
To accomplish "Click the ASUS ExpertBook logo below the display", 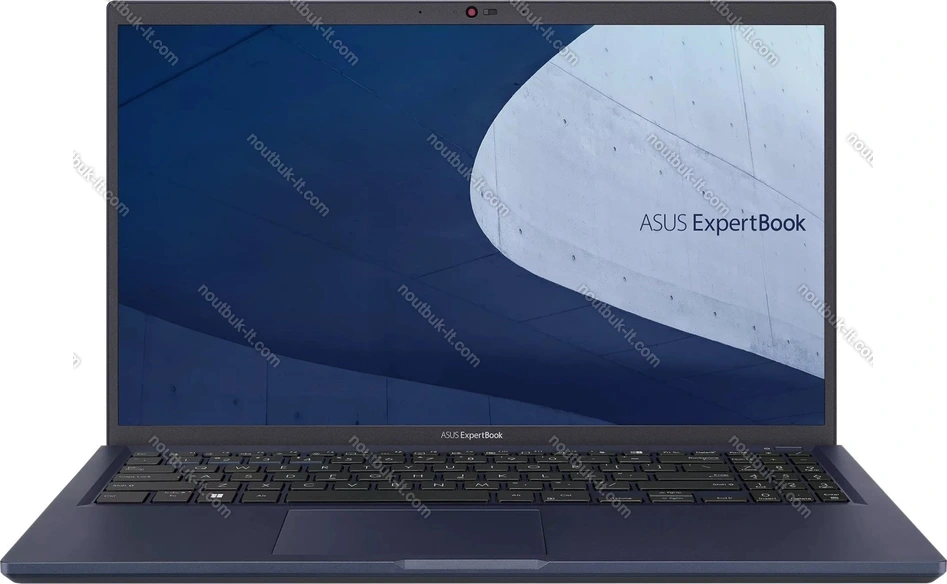I will click(473, 434).
